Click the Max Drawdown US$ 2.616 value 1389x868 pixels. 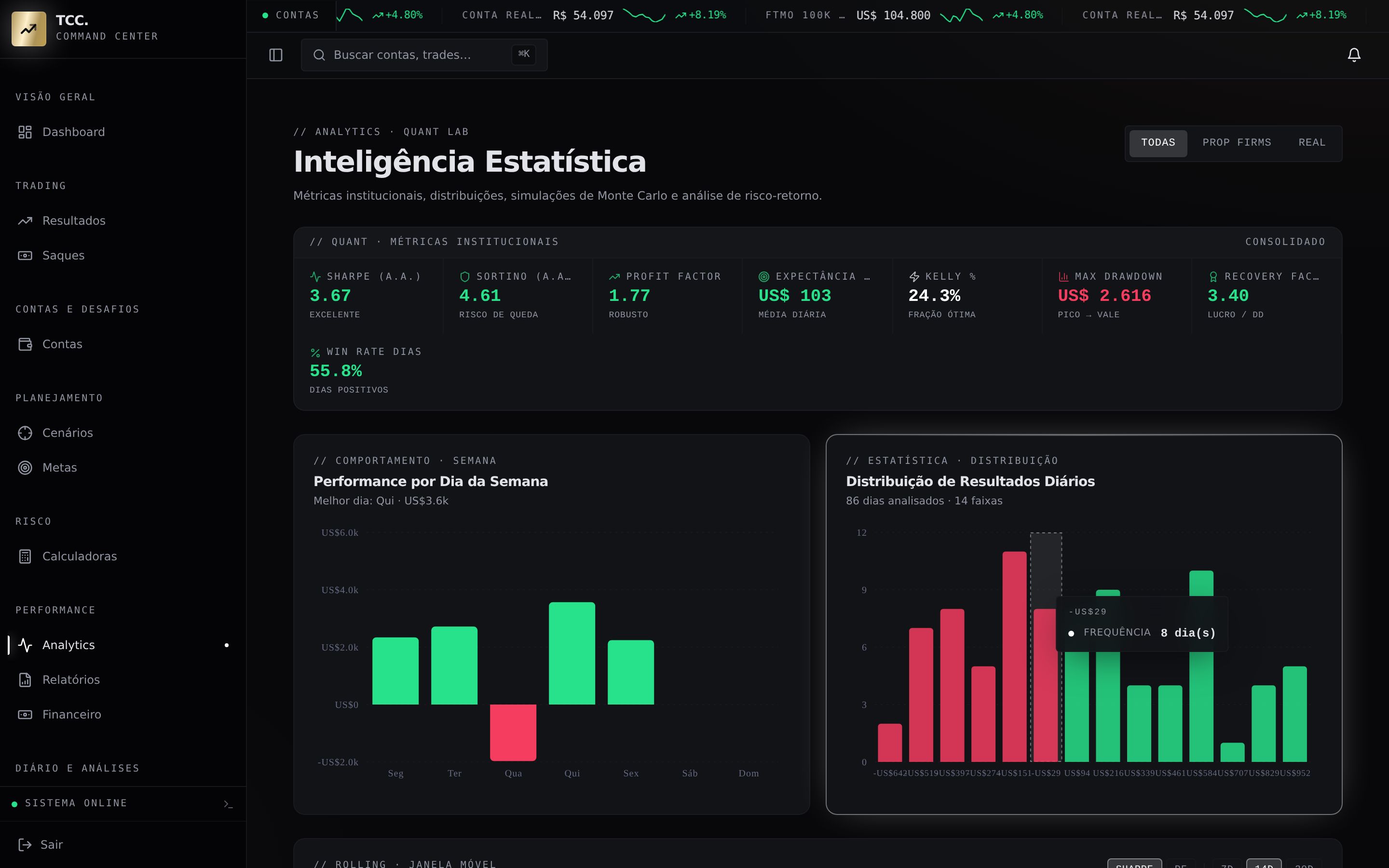[1104, 296]
